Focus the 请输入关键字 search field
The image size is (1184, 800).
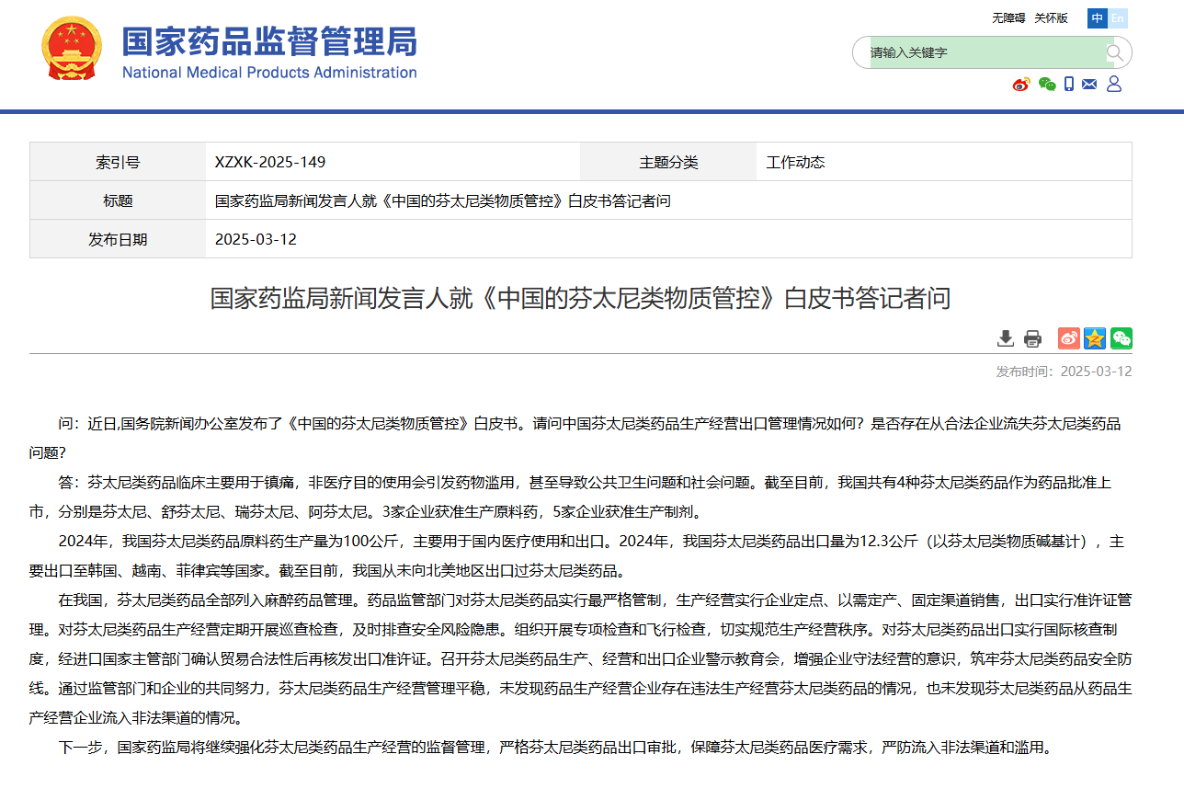coord(980,53)
